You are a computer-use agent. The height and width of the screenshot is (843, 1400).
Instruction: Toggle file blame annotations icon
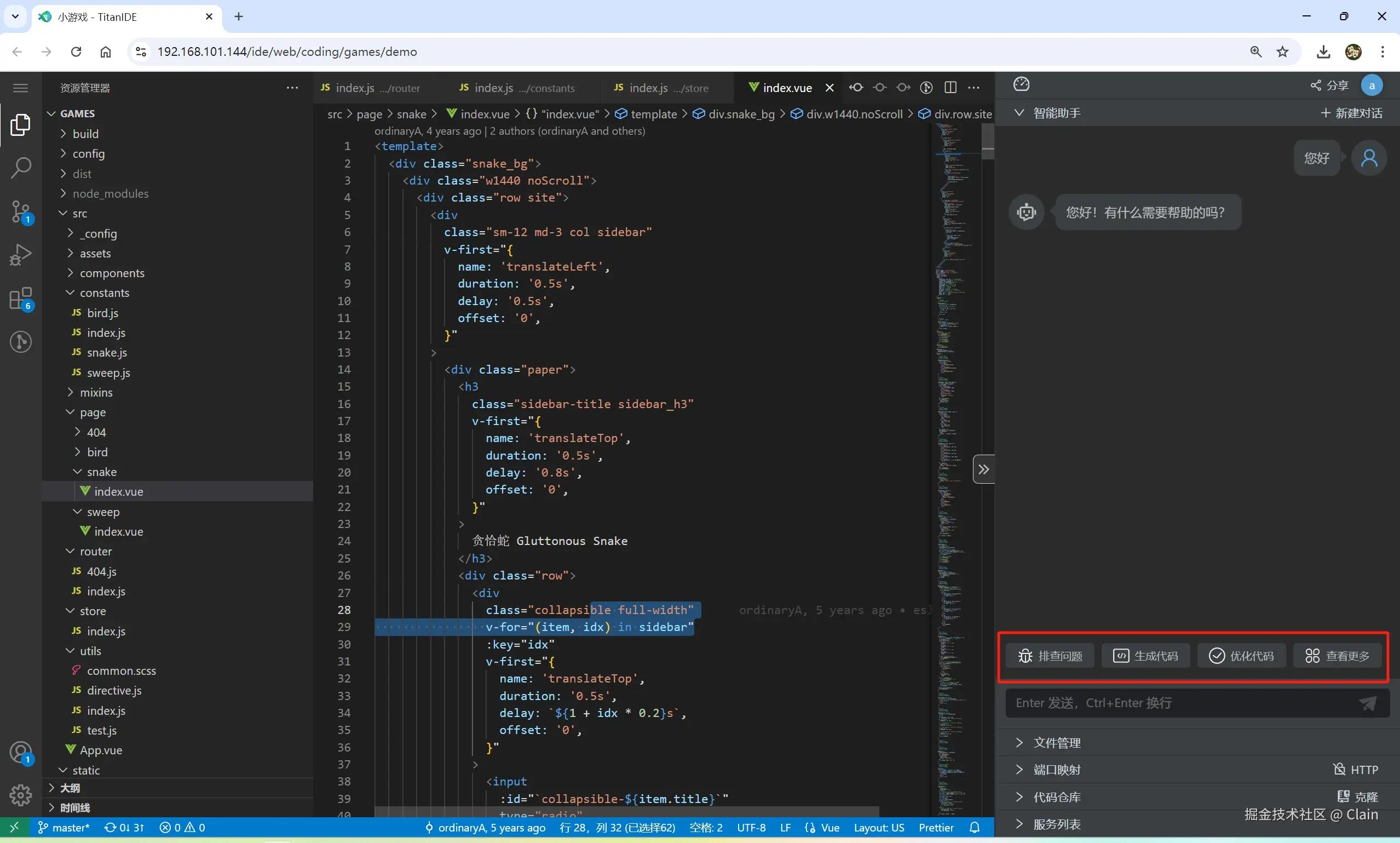pos(926,88)
